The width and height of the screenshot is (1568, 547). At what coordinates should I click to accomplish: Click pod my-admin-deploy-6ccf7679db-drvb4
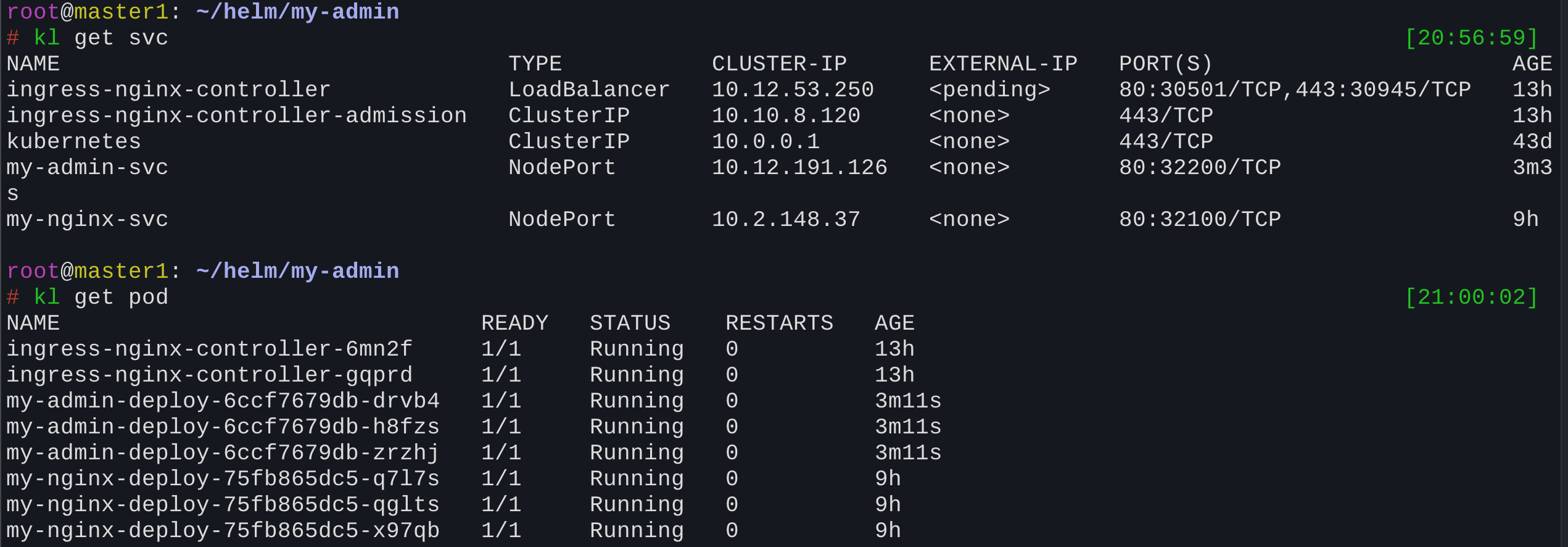point(223,401)
